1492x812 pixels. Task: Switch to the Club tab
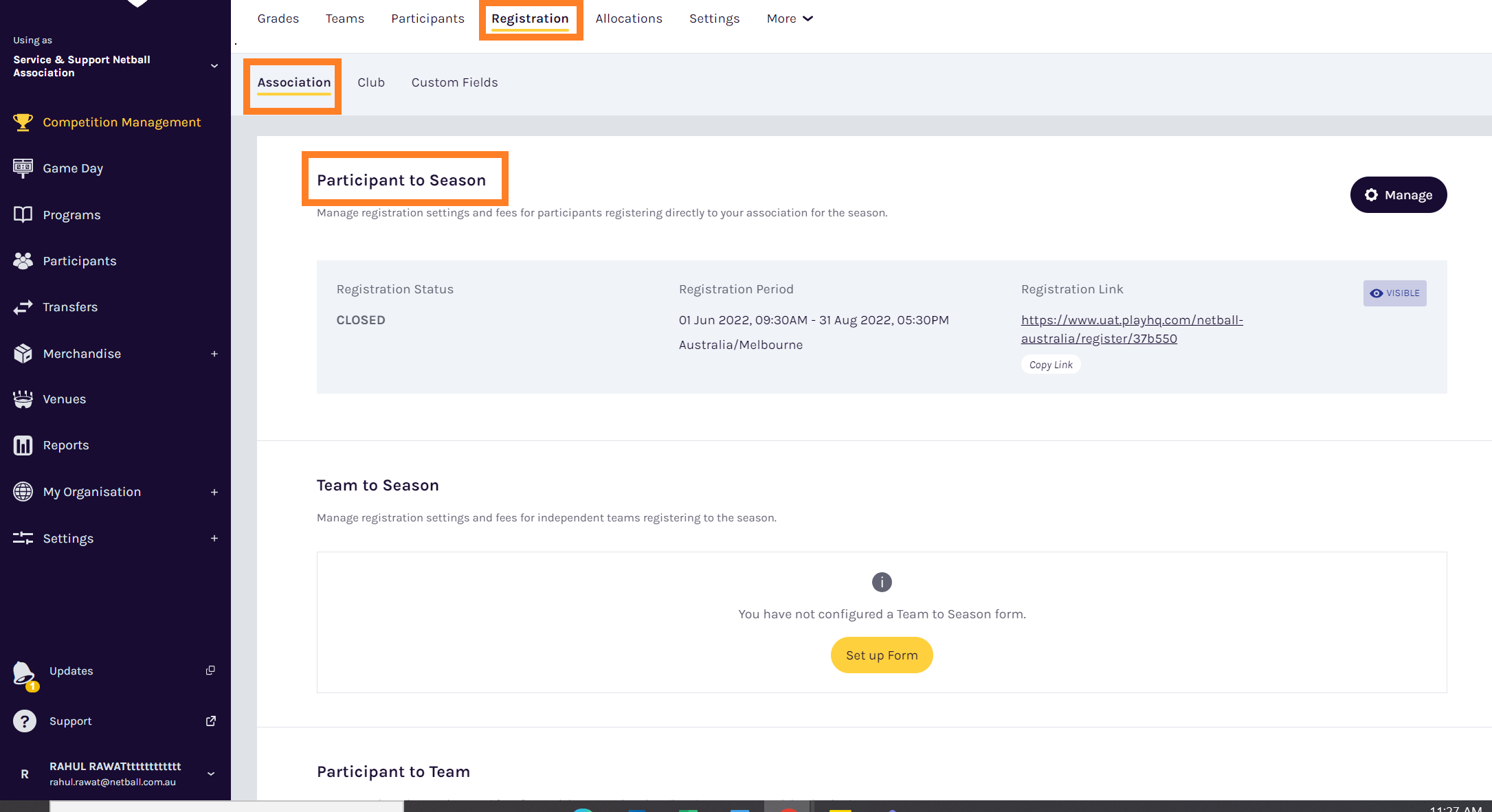pos(371,82)
